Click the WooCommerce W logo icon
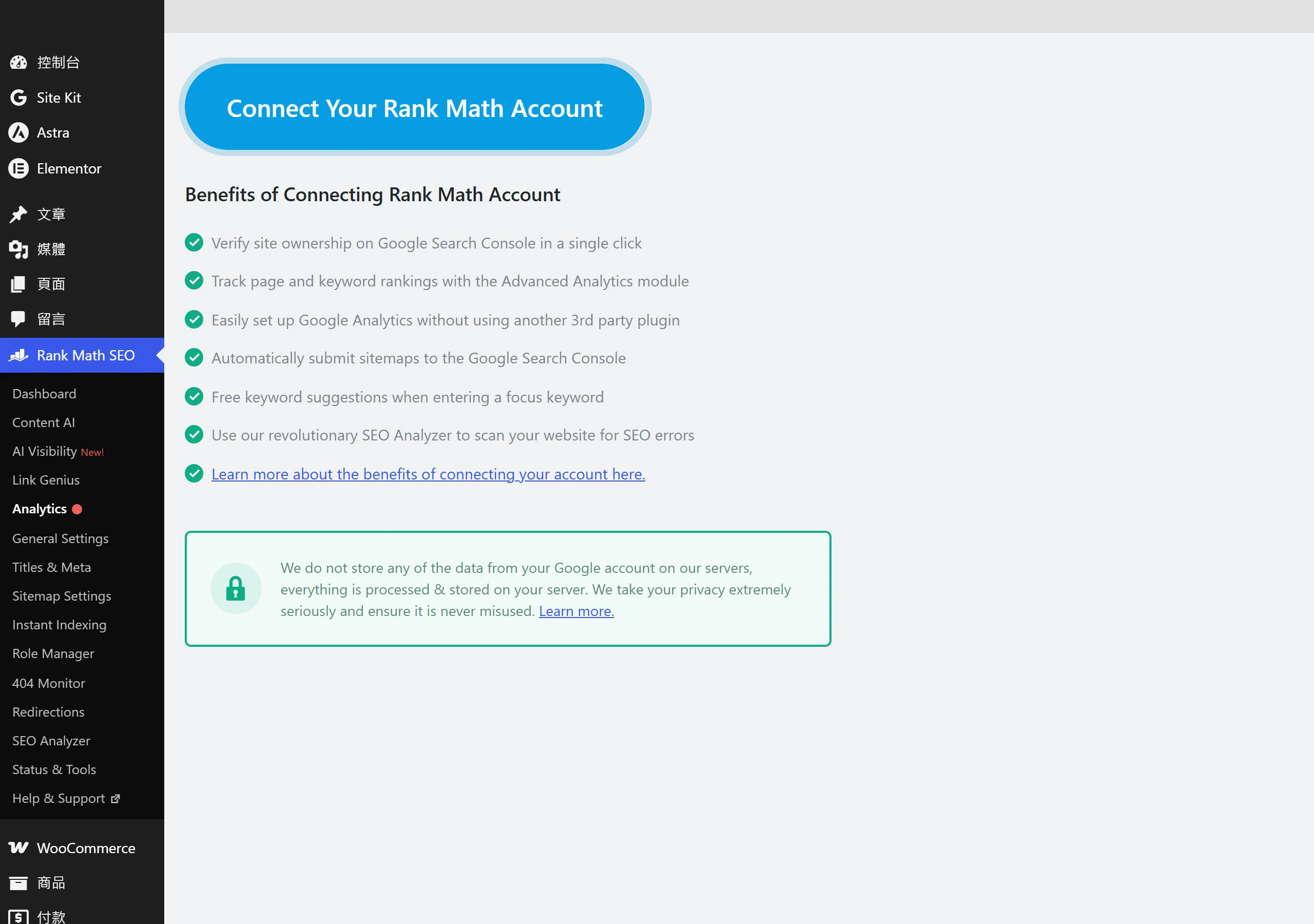Image resolution: width=1314 pixels, height=924 pixels. pyautogui.click(x=18, y=848)
